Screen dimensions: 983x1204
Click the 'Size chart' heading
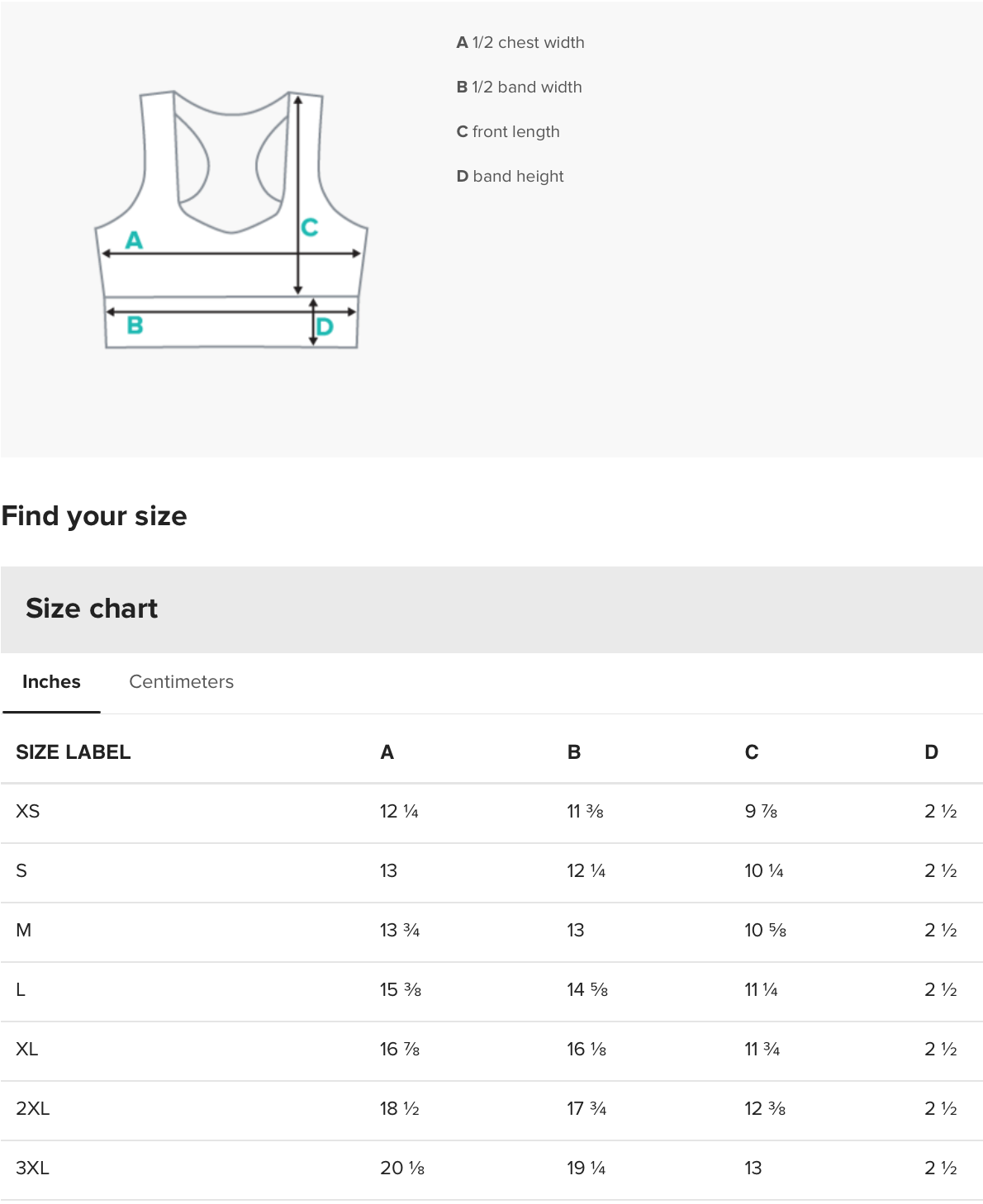tap(92, 609)
